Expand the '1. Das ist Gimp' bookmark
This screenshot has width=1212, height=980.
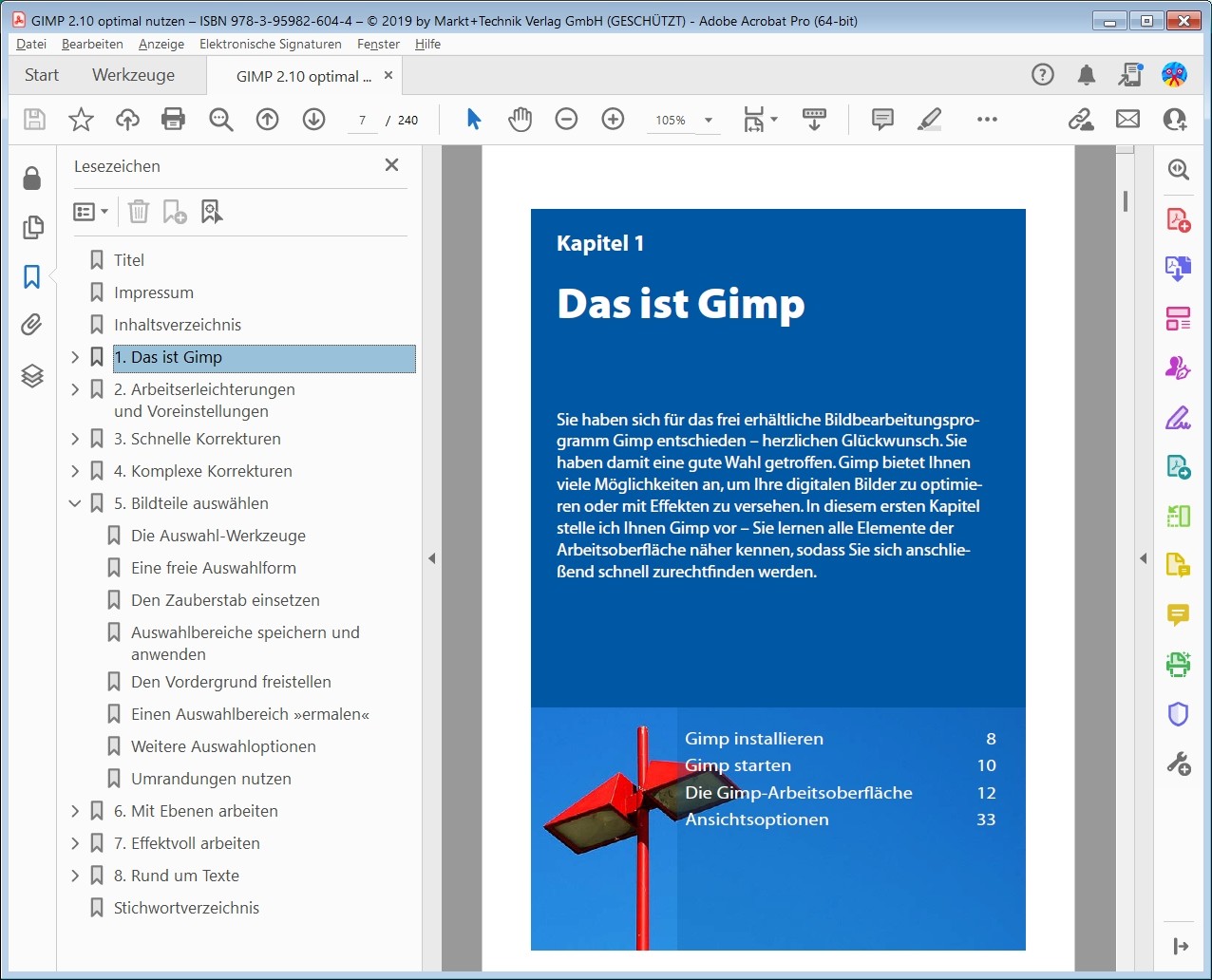tap(75, 357)
